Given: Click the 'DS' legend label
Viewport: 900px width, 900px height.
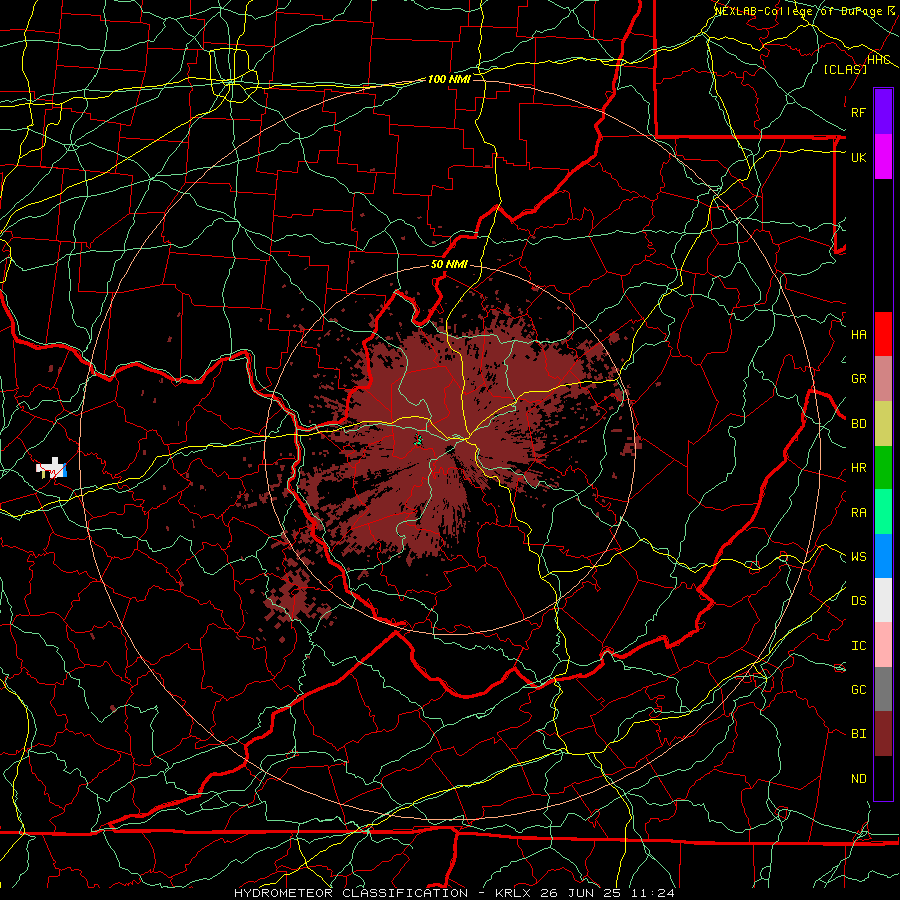Looking at the screenshot, I should [858, 601].
